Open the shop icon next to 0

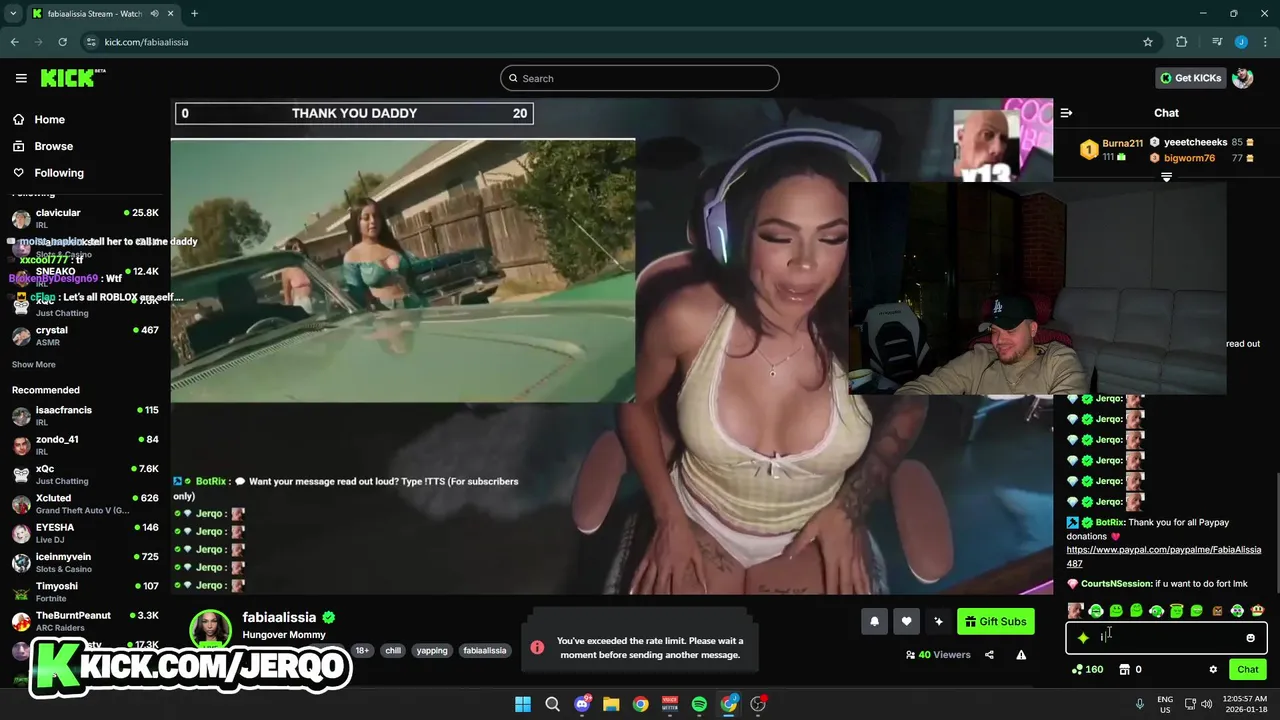(x=1124, y=669)
